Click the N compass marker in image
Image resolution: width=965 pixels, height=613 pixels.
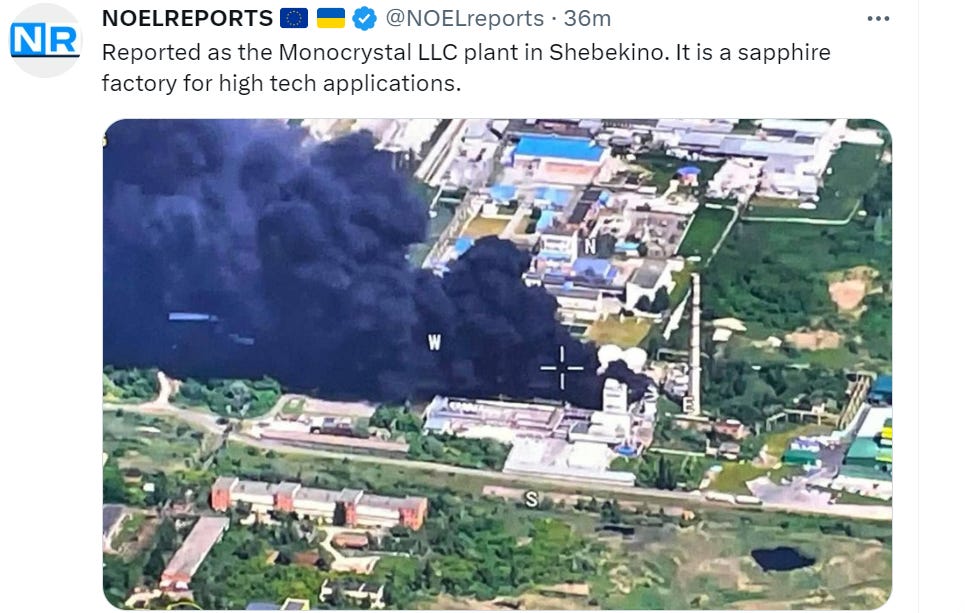(590, 247)
